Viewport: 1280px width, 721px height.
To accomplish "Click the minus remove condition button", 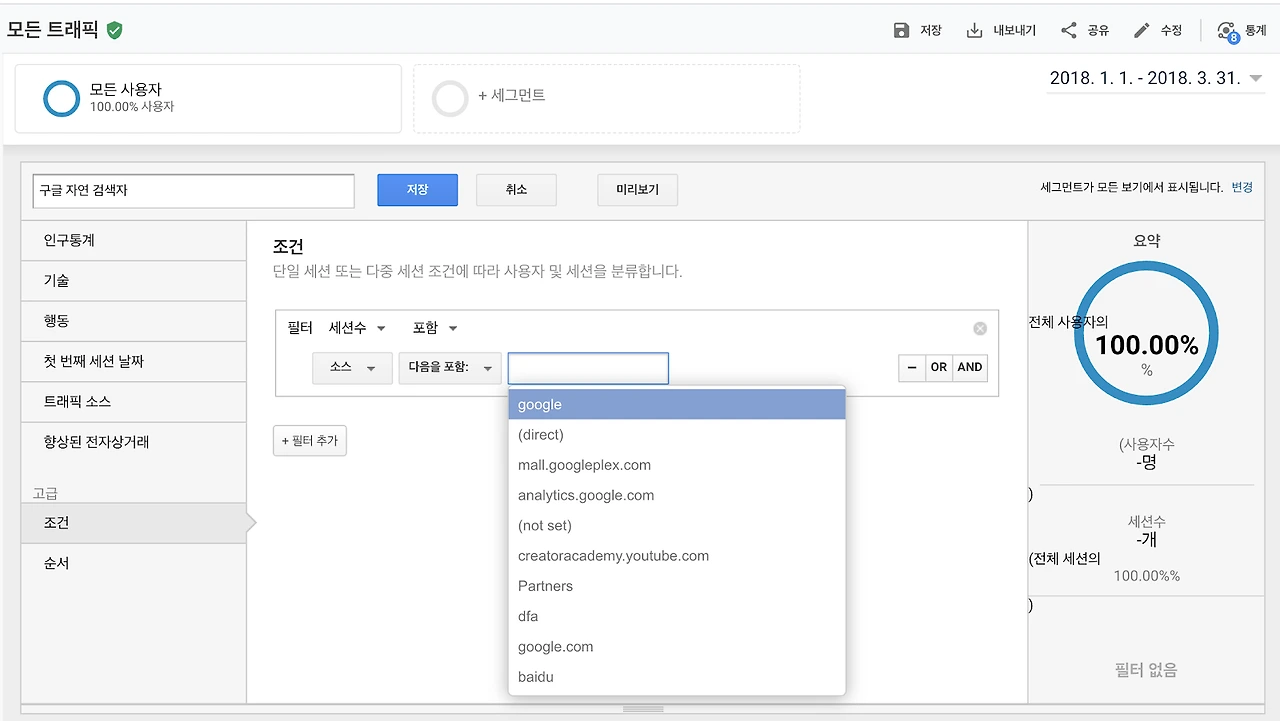I will 912,367.
